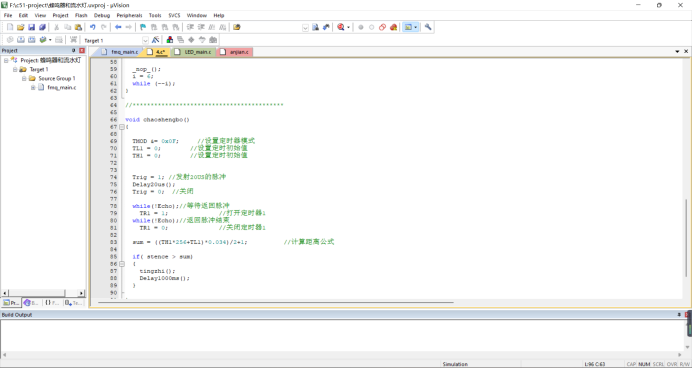The height and width of the screenshot is (369, 693).
Task: Open the Peripherals menu
Action: (x=129, y=15)
